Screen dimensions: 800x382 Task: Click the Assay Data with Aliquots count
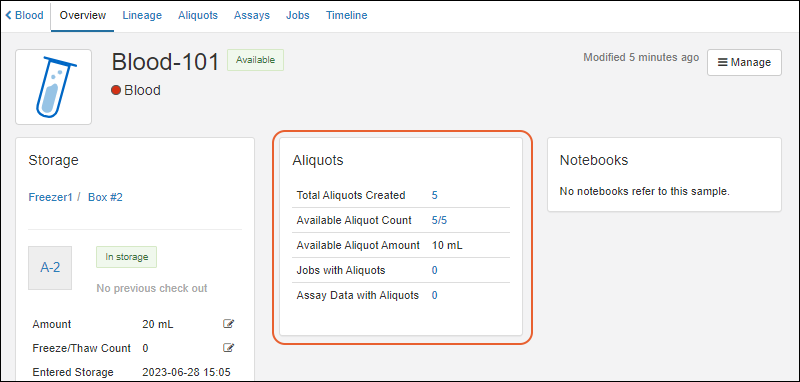click(x=435, y=295)
